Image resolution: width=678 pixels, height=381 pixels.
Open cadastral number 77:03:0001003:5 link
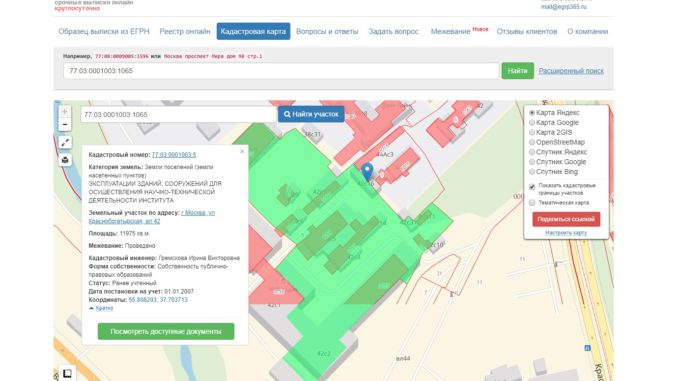(x=174, y=154)
